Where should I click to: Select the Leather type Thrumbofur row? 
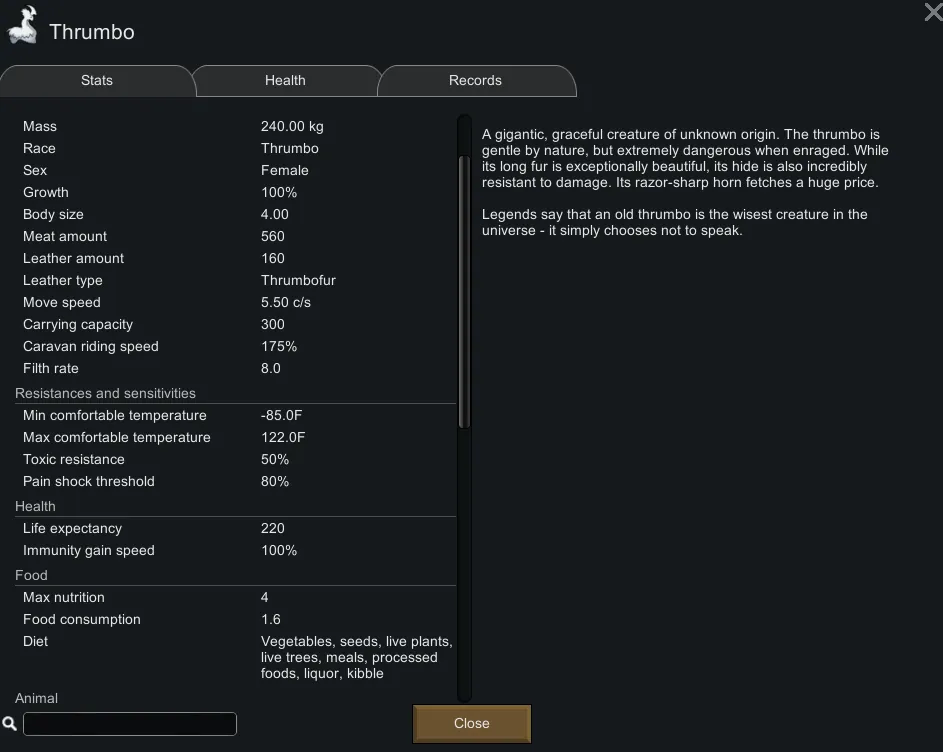tap(235, 280)
